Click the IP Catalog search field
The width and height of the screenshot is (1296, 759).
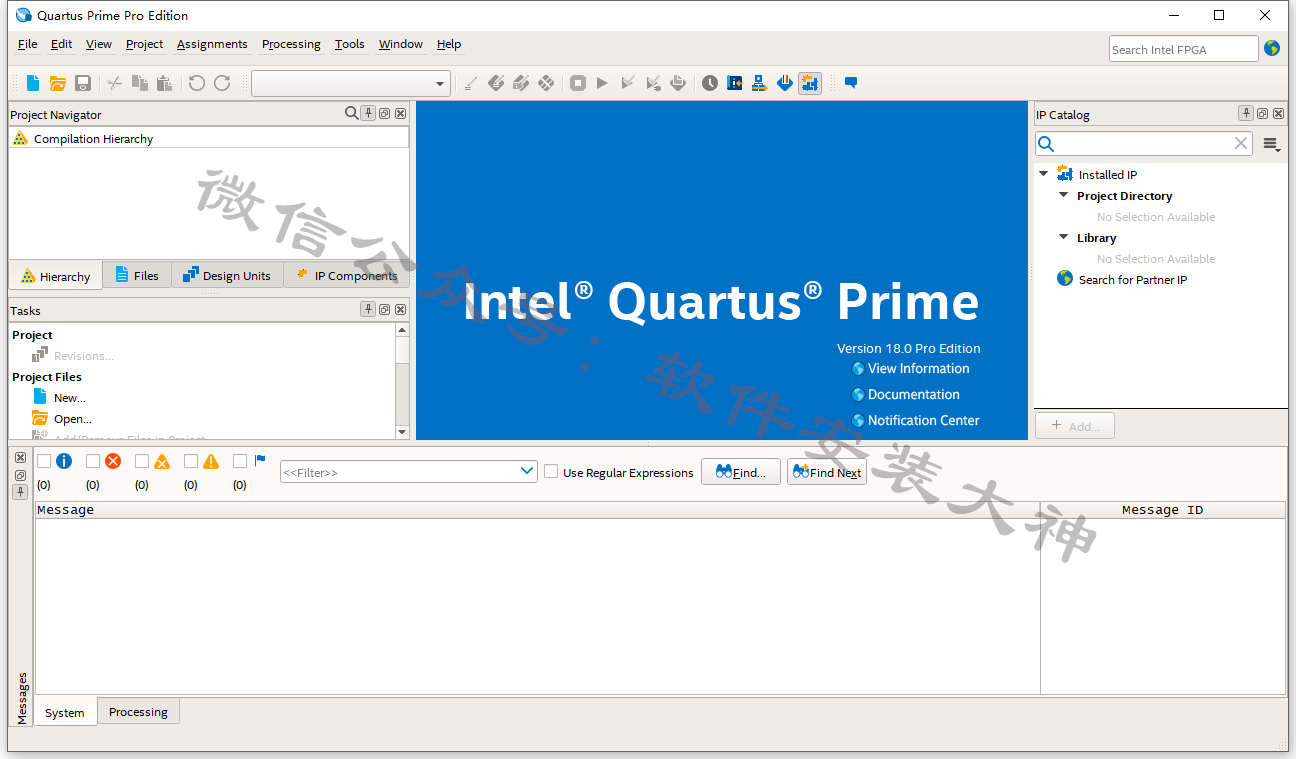tap(1144, 144)
